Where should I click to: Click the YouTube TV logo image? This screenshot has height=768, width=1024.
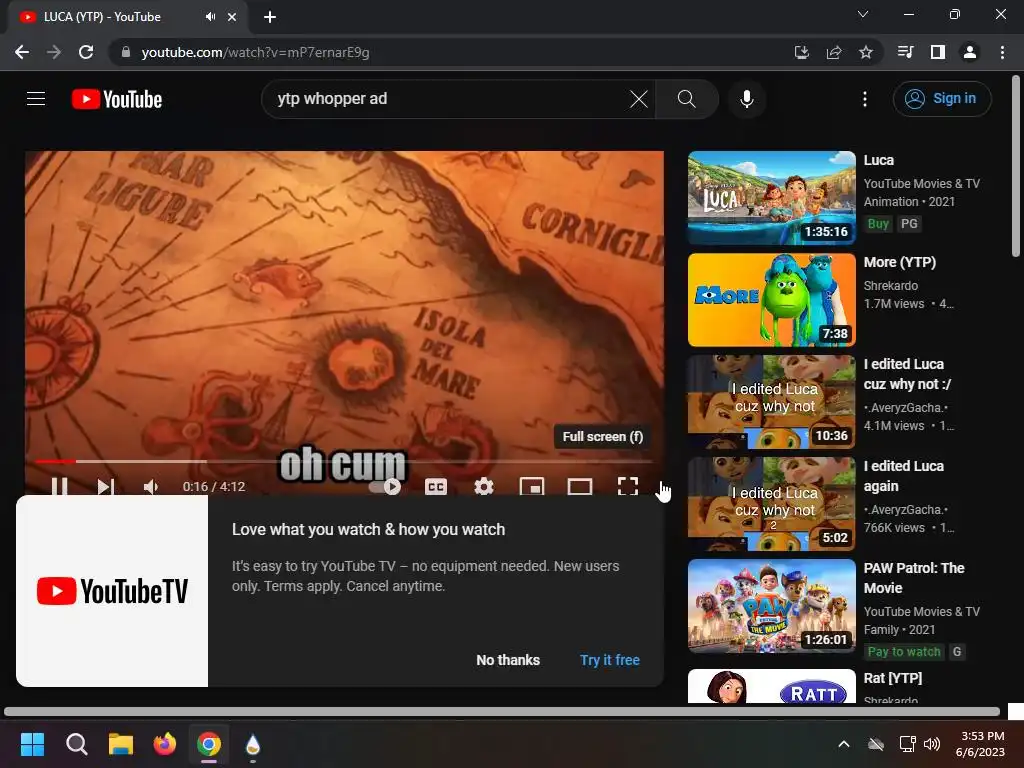coord(112,591)
